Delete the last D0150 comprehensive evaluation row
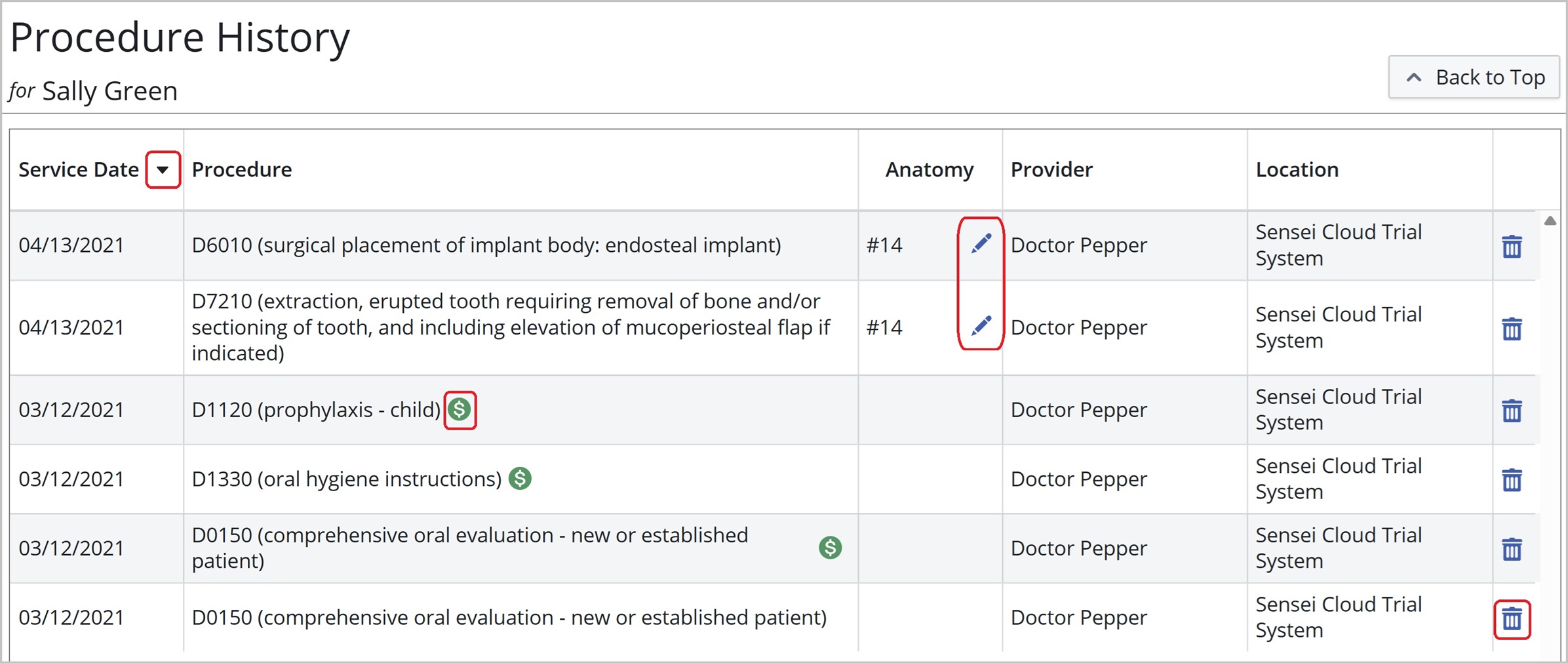Screen dimensions: 1568x663 (1512, 619)
